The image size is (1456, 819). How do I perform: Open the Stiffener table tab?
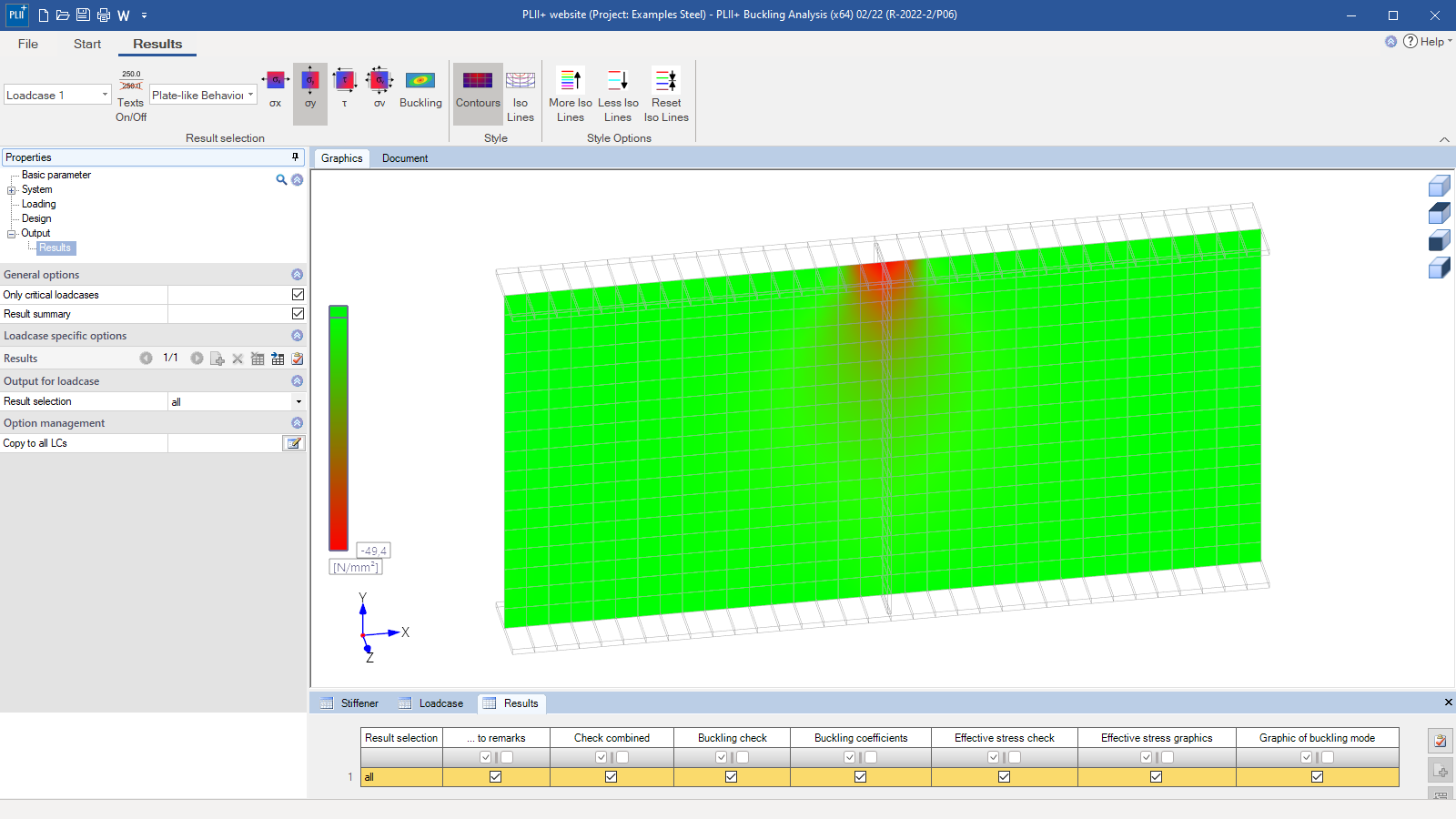(x=349, y=703)
